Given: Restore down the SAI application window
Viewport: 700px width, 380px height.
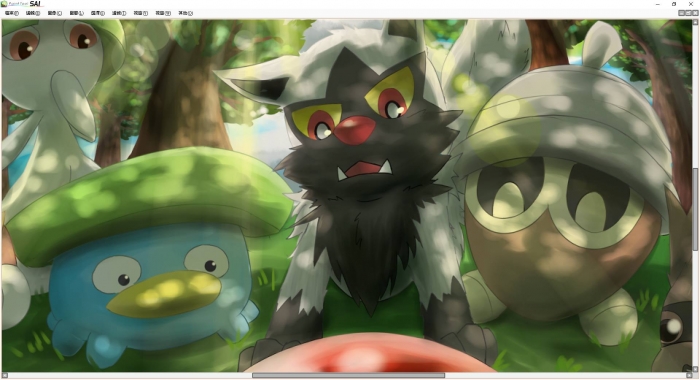Looking at the screenshot, I should pyautogui.click(x=674, y=4).
